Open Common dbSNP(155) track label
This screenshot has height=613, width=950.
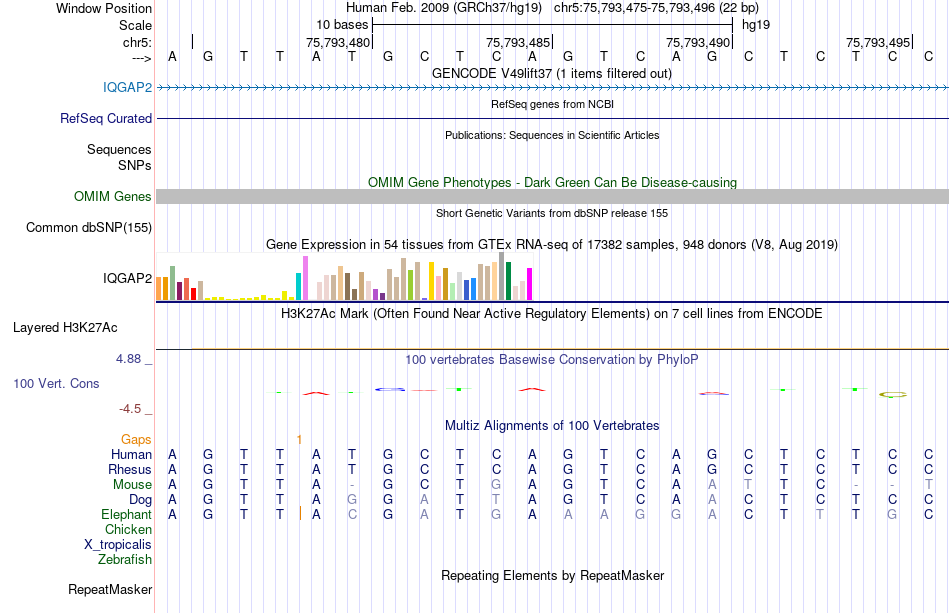click(x=88, y=228)
